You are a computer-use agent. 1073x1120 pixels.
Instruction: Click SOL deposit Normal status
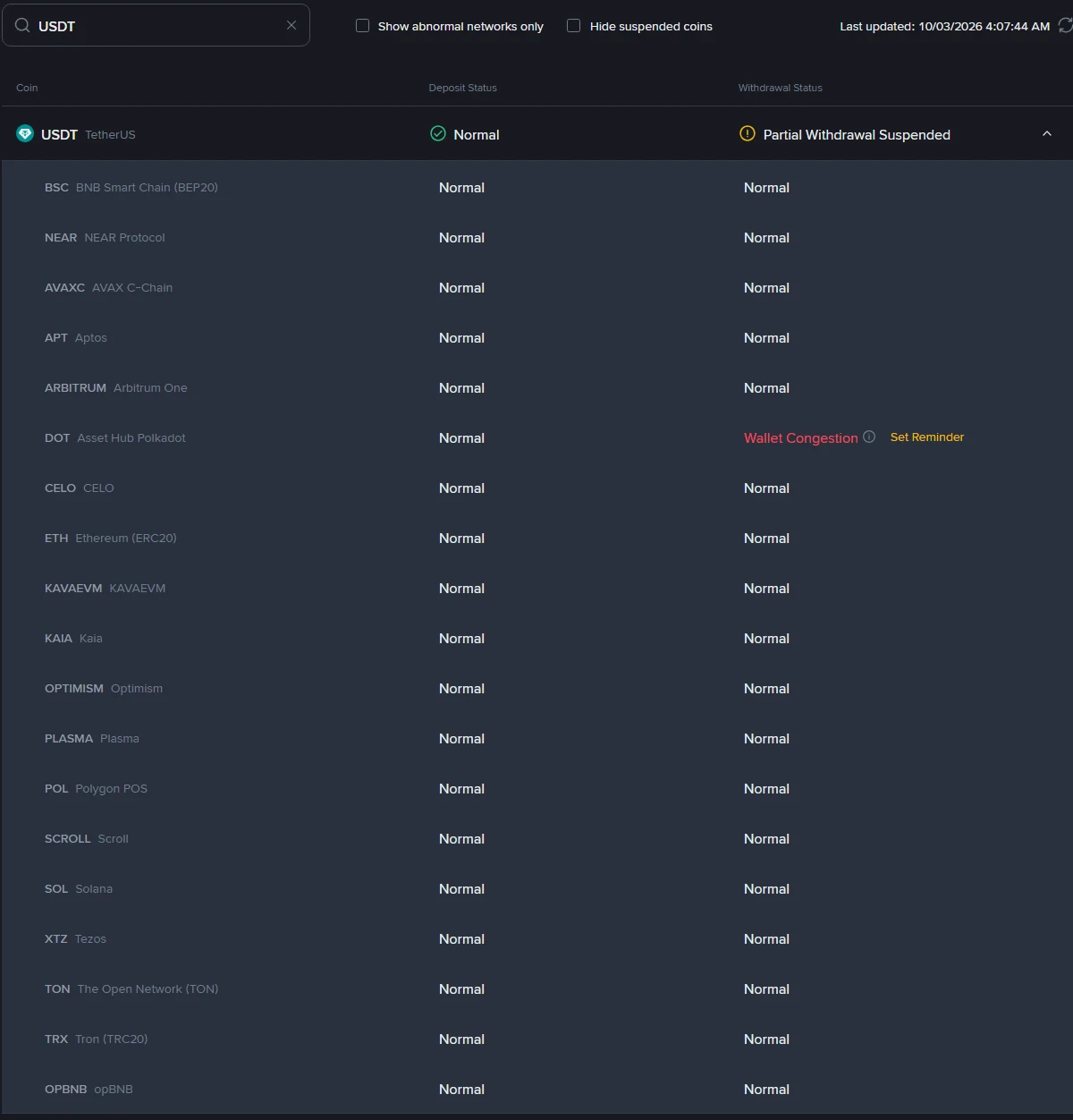point(461,889)
